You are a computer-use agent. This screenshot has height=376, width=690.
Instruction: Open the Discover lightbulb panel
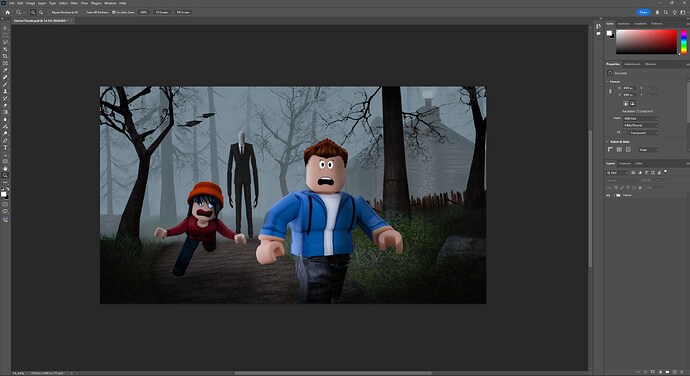coord(675,12)
